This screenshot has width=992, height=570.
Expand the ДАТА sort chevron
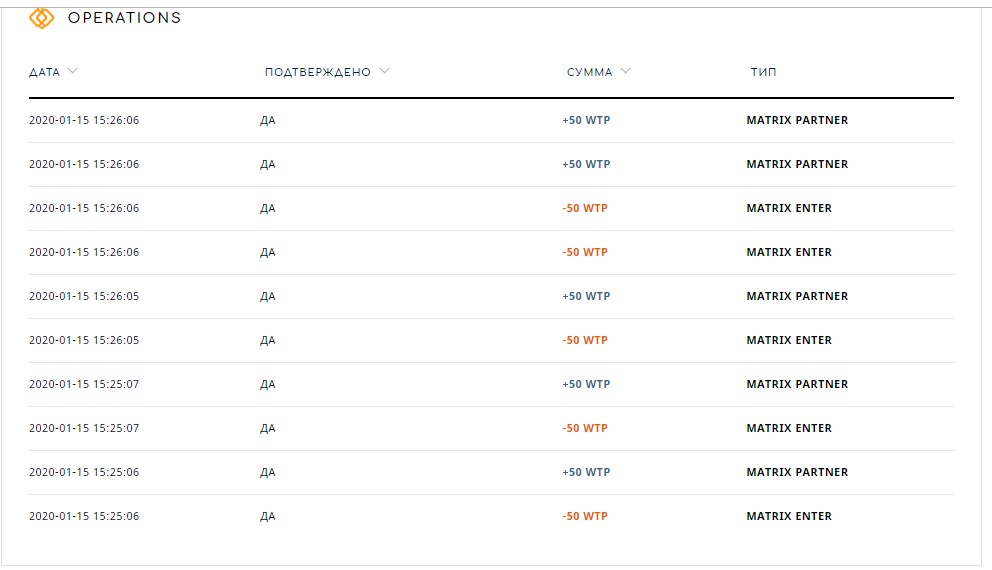pos(73,71)
